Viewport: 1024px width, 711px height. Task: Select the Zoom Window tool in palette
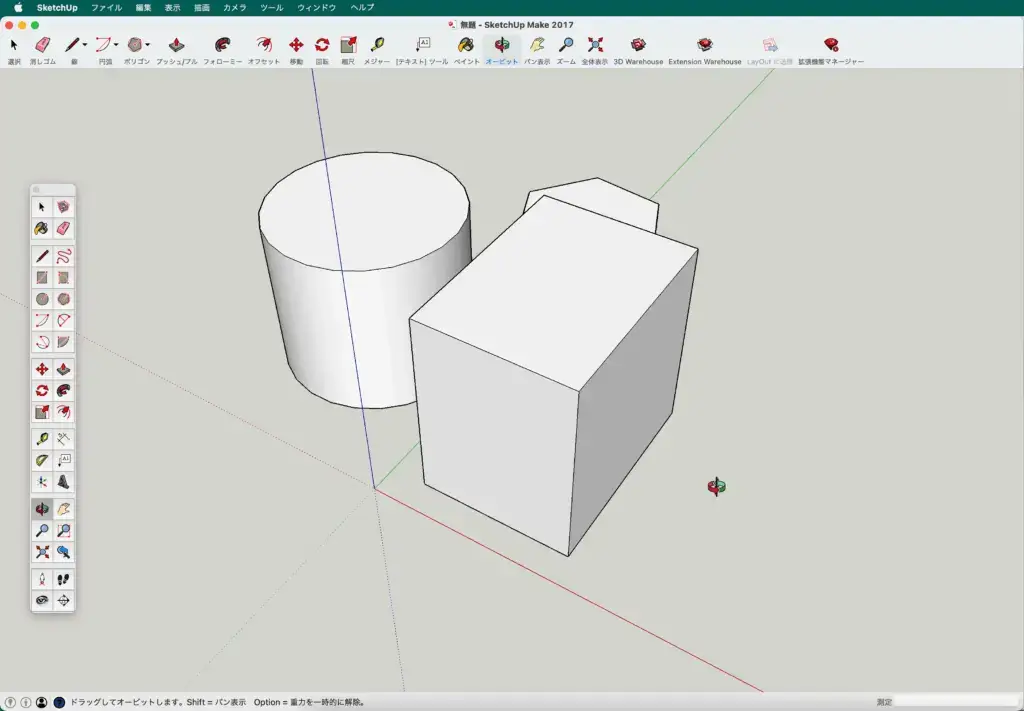pos(63,531)
